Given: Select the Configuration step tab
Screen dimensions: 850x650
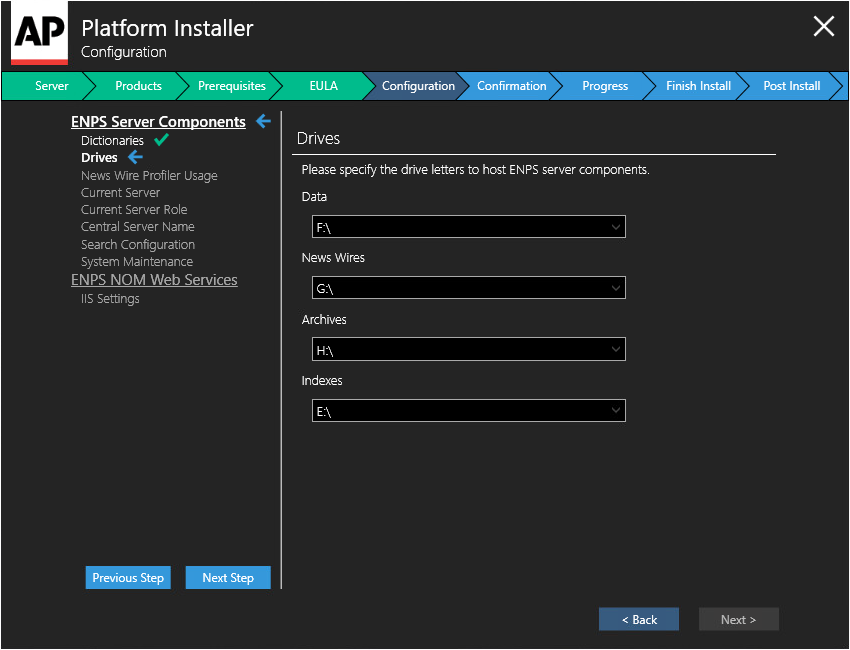Looking at the screenshot, I should (x=418, y=86).
